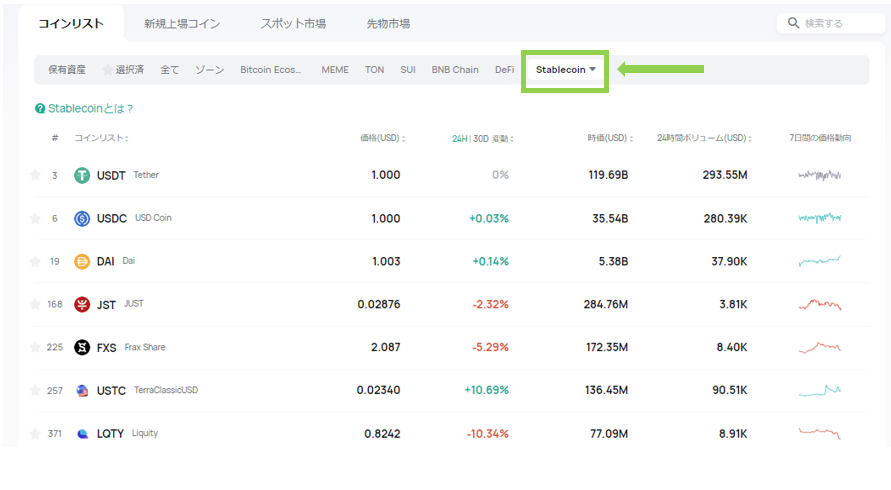
Task: Select the Bitcoin Ecos... filter
Action: tap(270, 70)
